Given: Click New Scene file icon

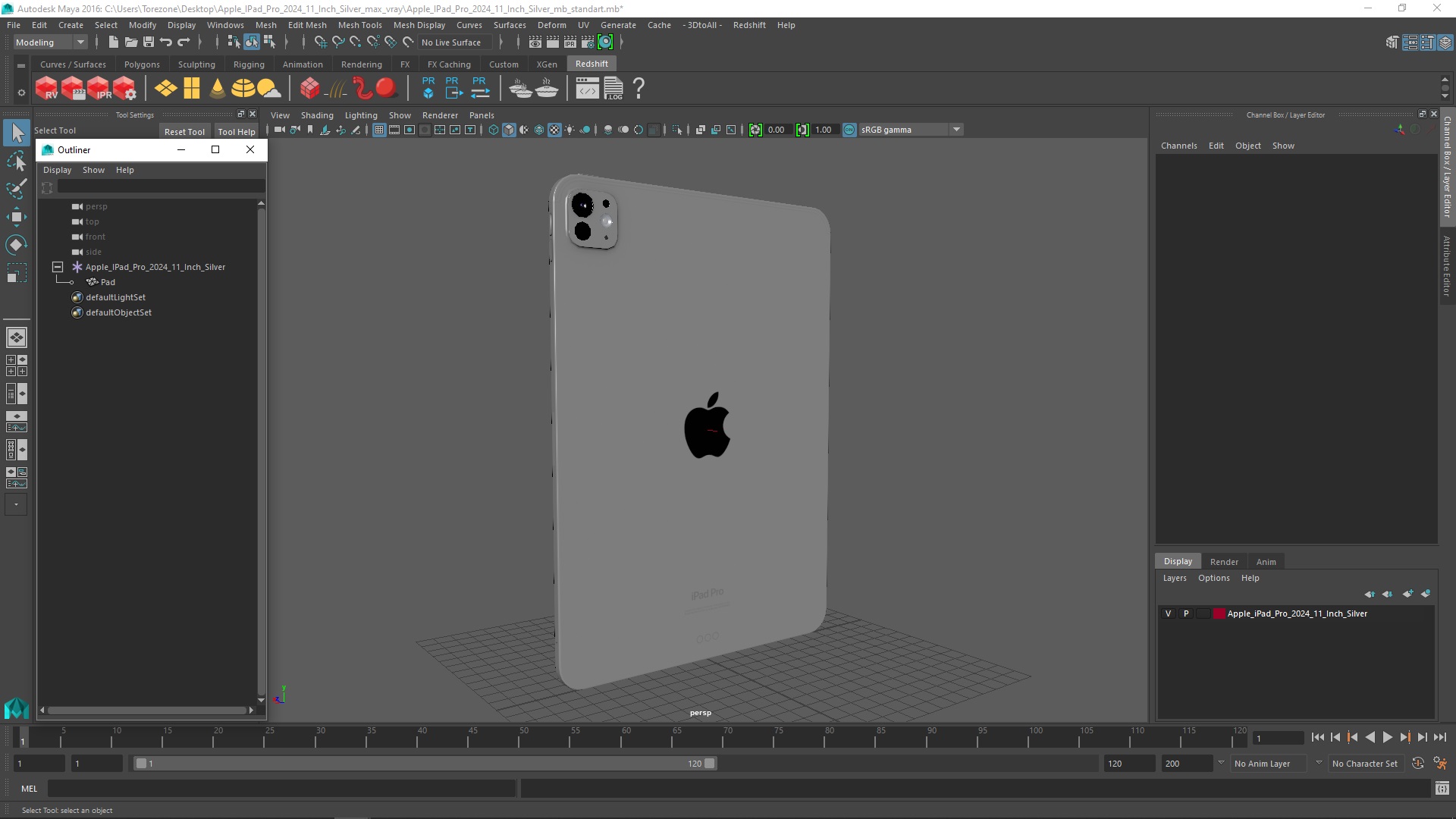Looking at the screenshot, I should pos(113,42).
